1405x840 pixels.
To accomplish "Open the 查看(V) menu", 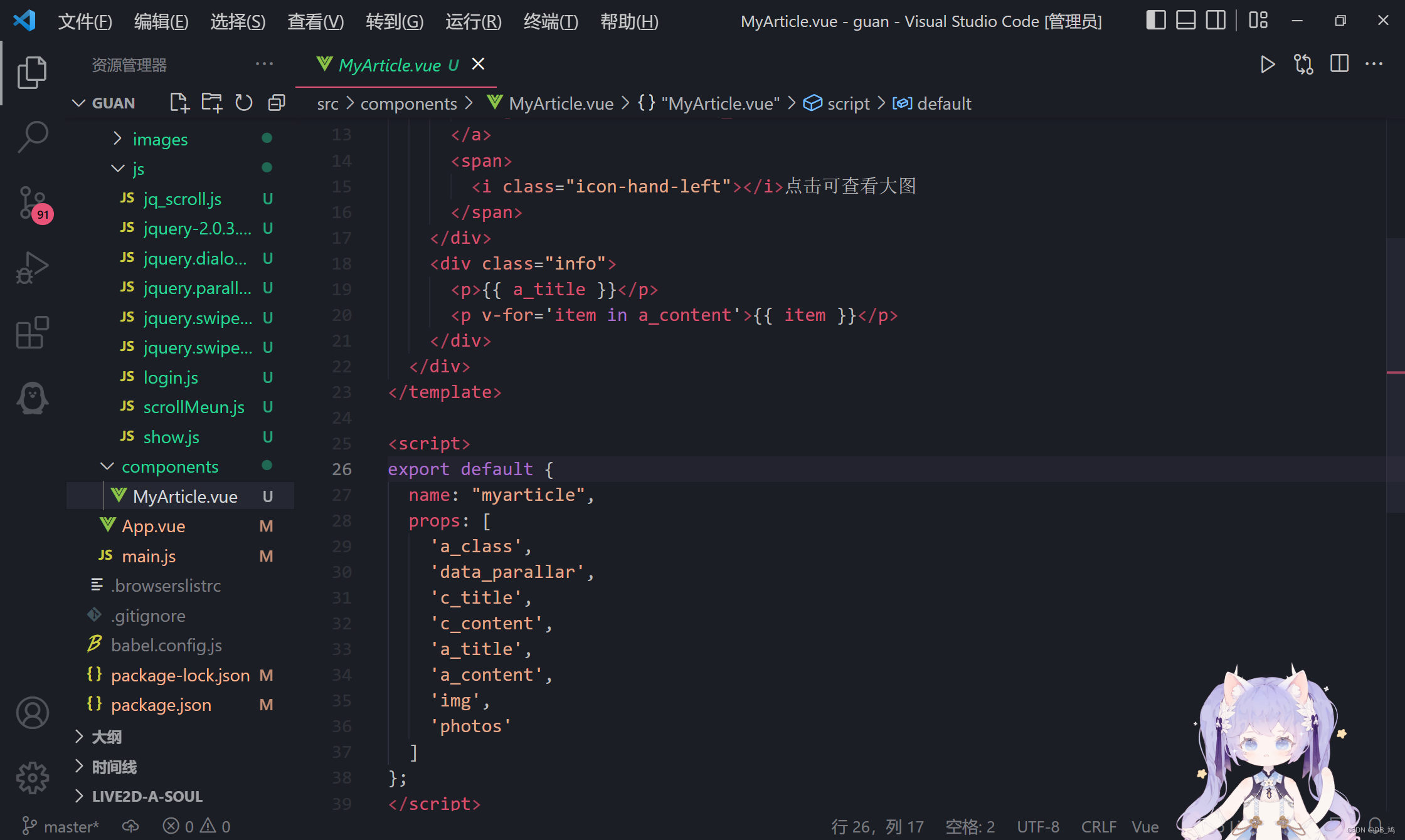I will click(x=315, y=22).
